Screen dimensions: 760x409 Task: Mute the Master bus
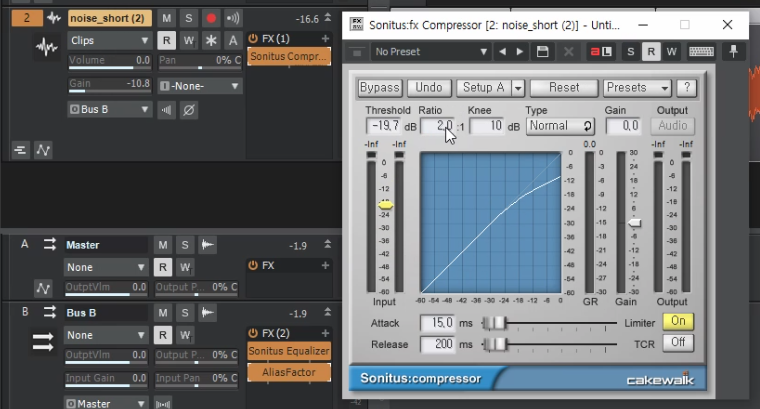[163, 245]
